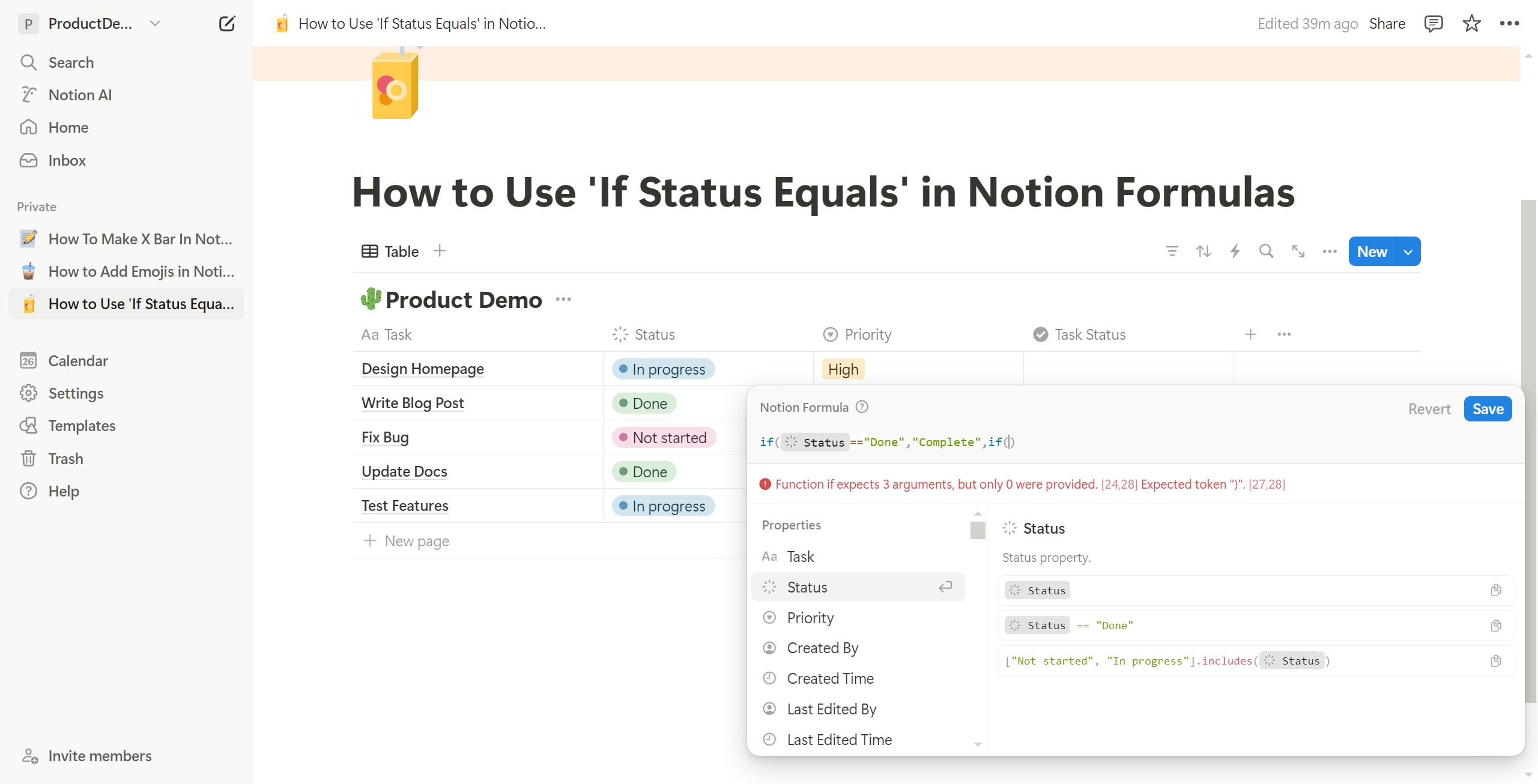Click Revert in formula editor
Screen dimensions: 1538x784
1429,409
